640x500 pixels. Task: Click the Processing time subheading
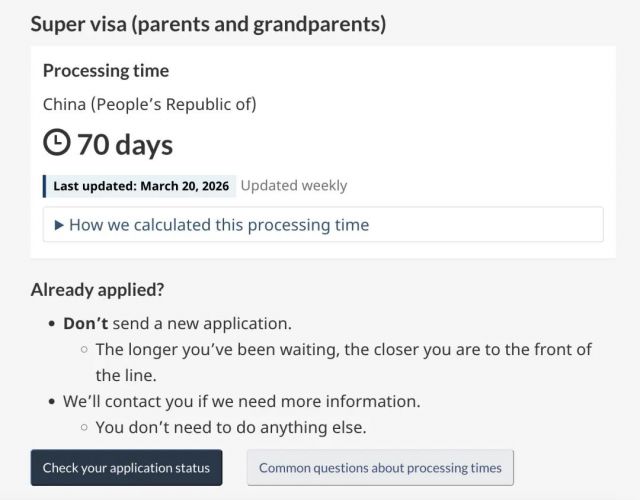[x=105, y=71]
